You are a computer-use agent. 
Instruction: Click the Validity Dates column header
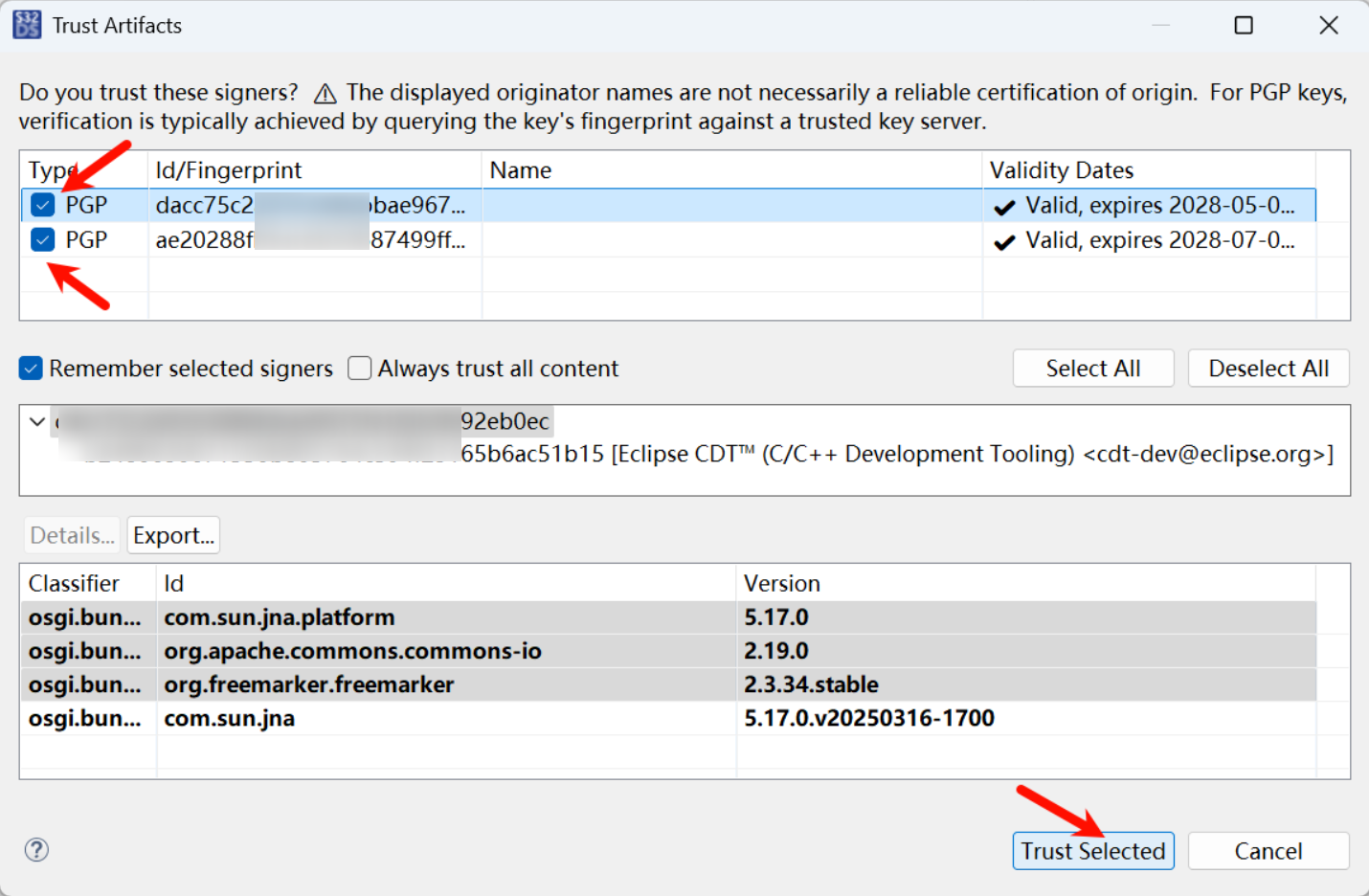(x=1149, y=170)
